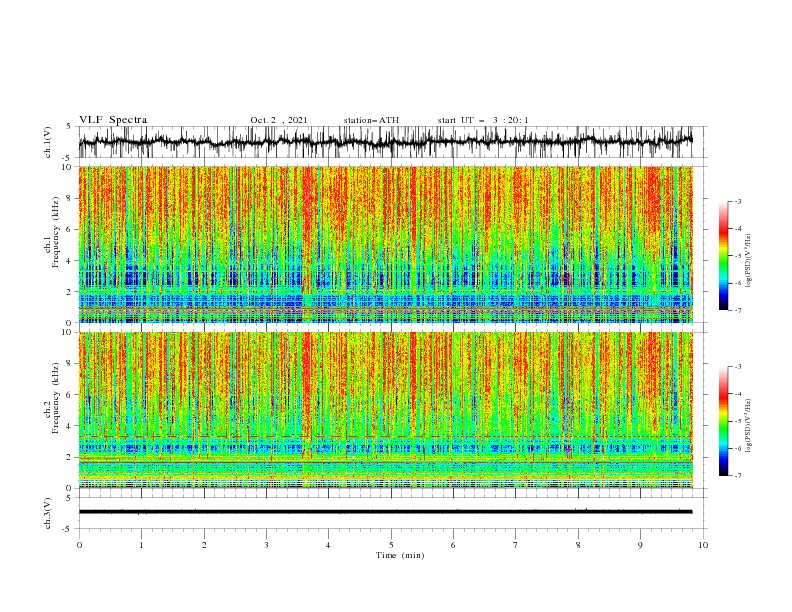Screen dimensions: 792x612
Task: Click the "ch.3(V)" axis label
Action: pos(48,513)
